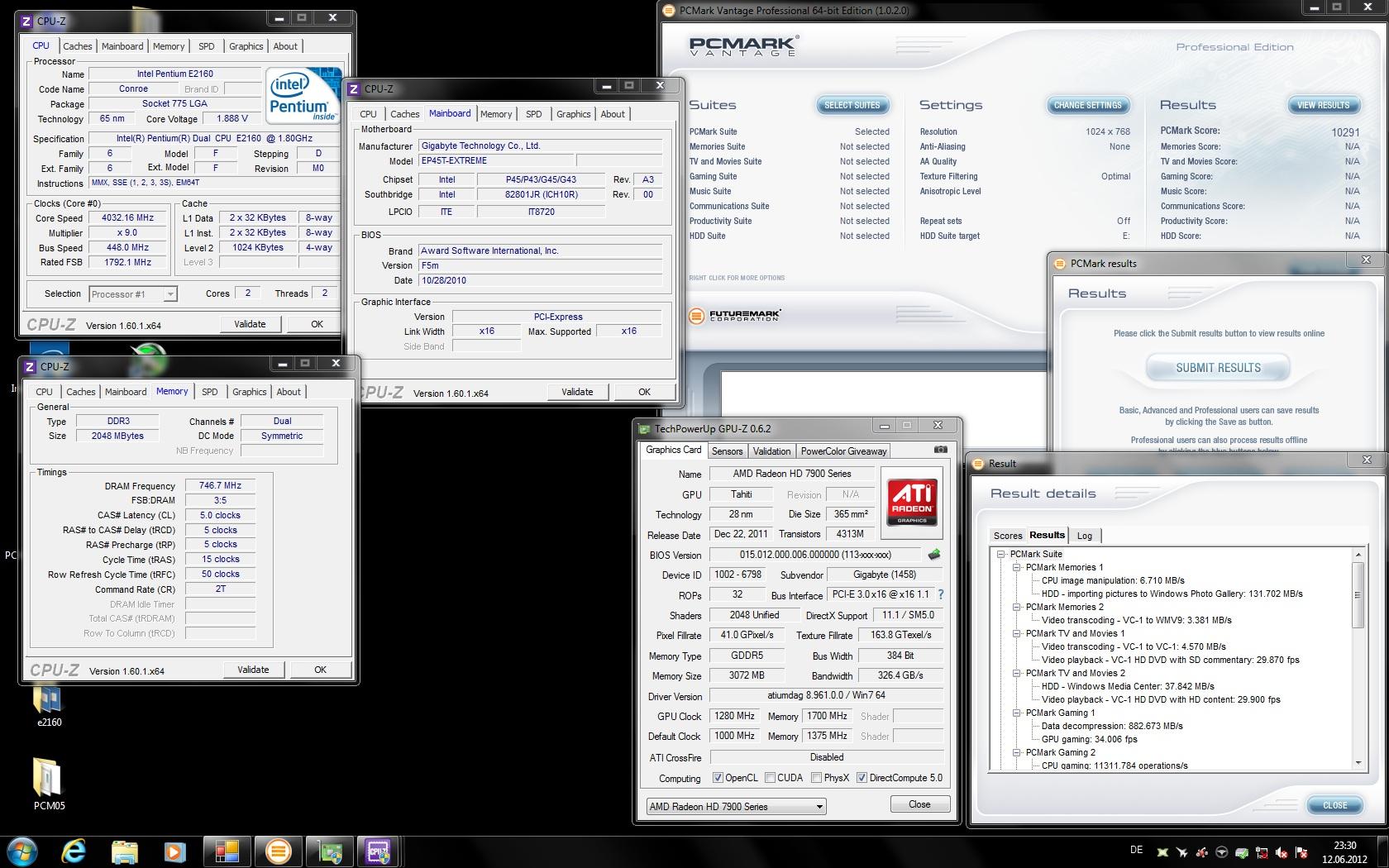Click OK in the CPU-Z Mainboard window
This screenshot has width=1389, height=868.
coord(644,392)
